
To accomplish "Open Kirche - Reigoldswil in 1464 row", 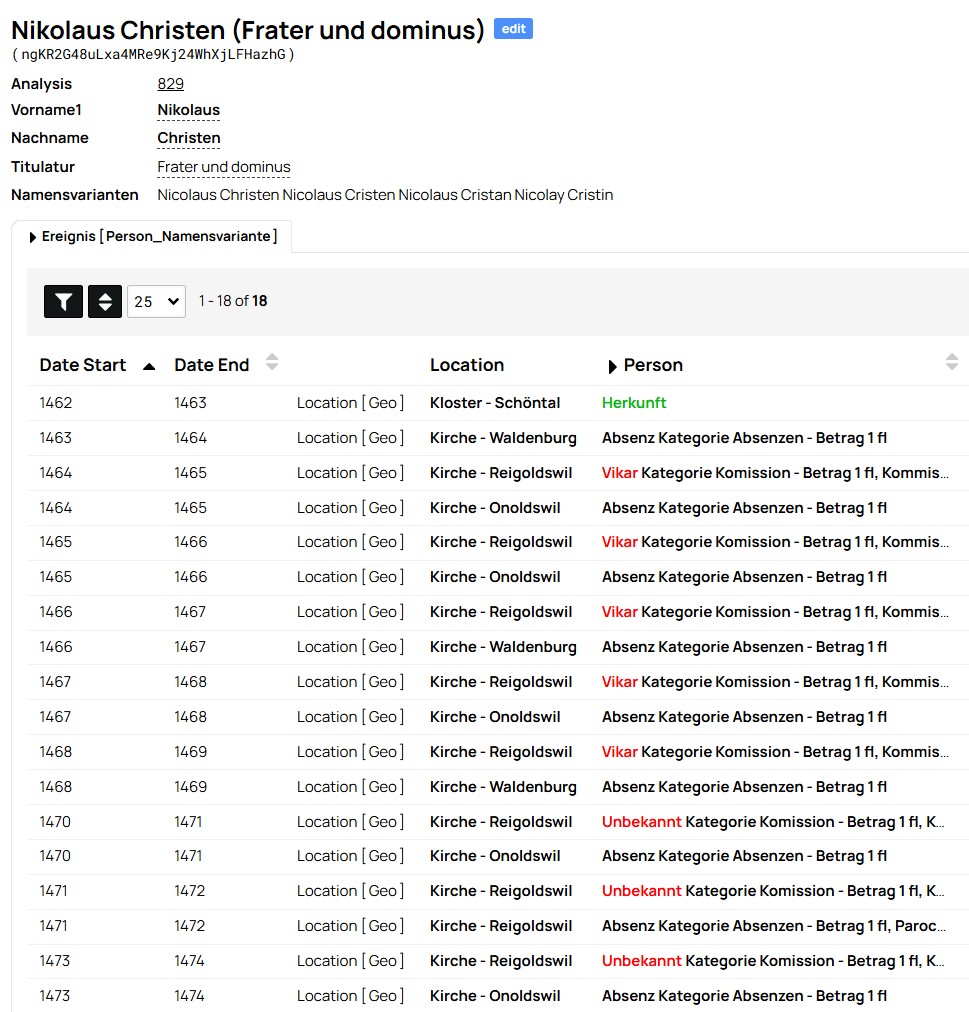I will pos(501,472).
